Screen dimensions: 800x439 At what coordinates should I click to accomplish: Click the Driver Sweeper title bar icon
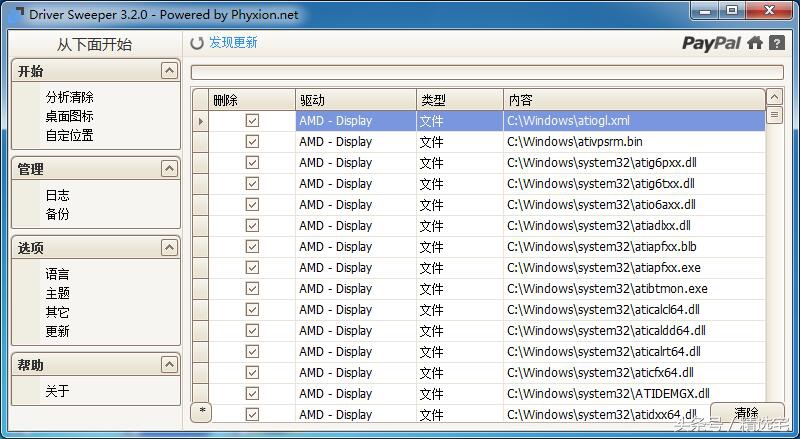pos(16,13)
